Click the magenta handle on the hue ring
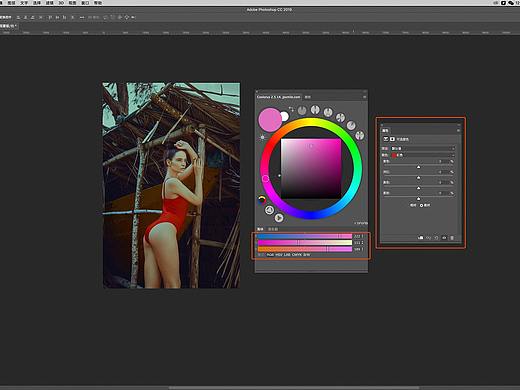Image resolution: width=520 pixels, height=390 pixels. coord(266,179)
